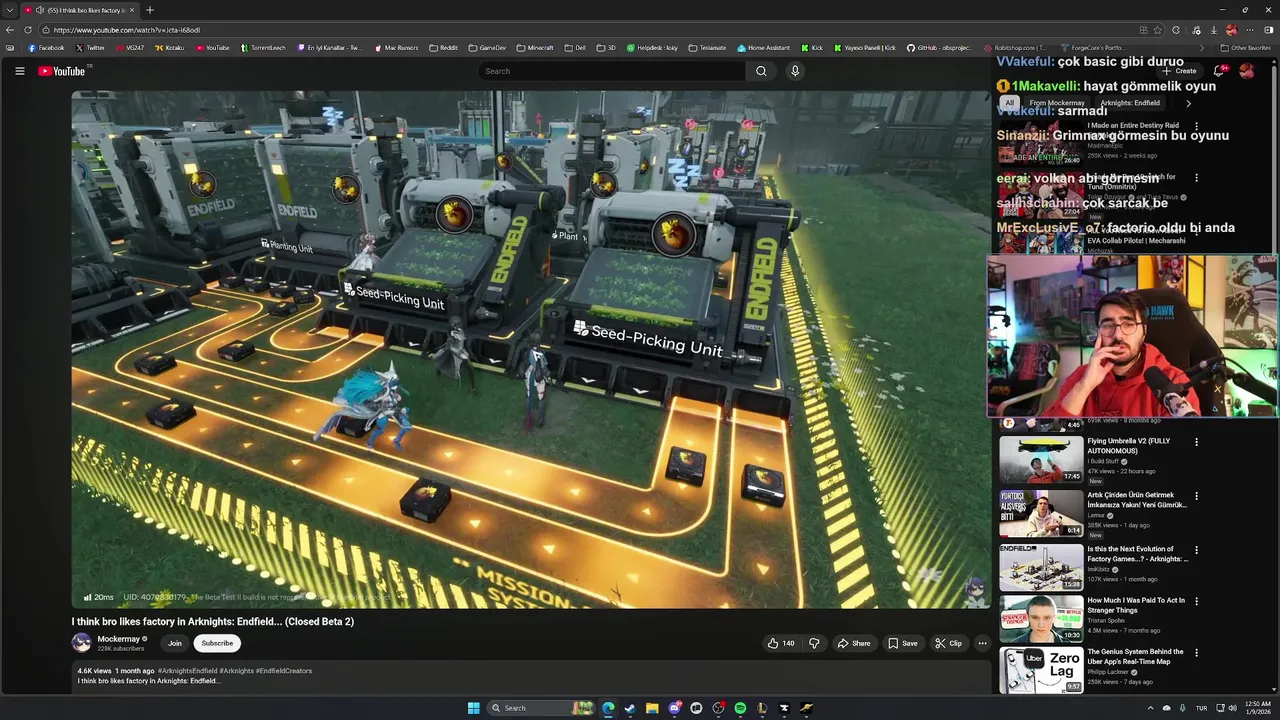Open 'How Much I Was Paid To Act In Stranger Things'
This screenshot has height=720, width=1280.
tap(1136, 605)
